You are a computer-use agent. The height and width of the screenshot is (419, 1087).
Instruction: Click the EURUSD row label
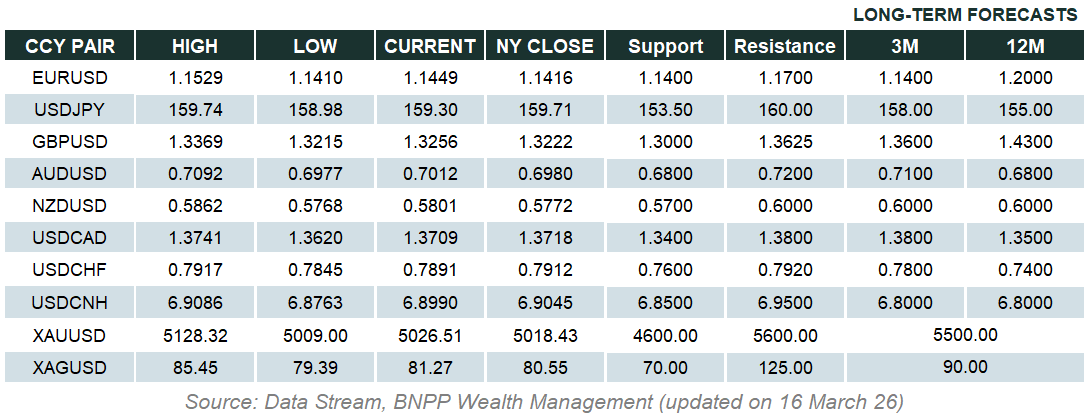coord(70,77)
